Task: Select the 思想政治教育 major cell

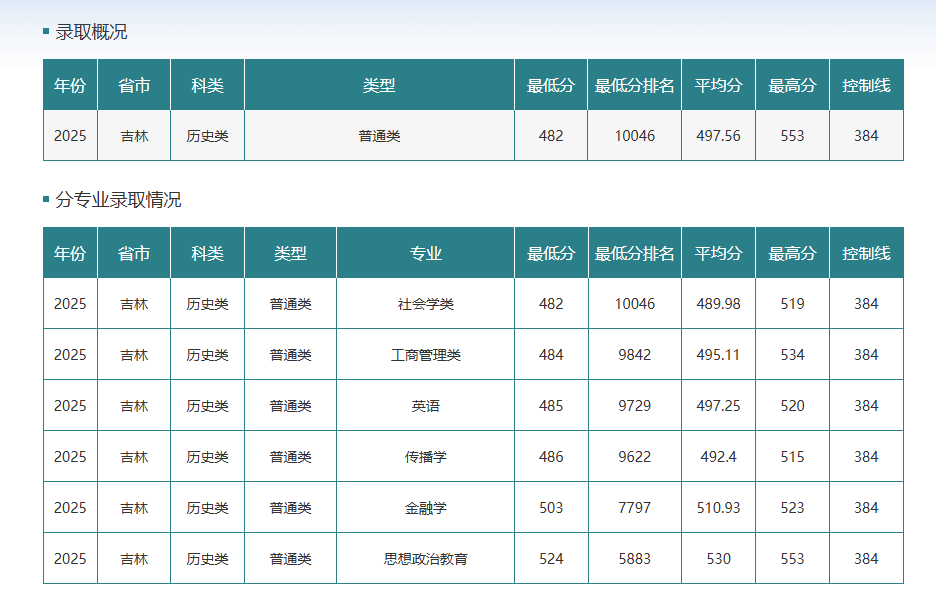Action: click(426, 559)
